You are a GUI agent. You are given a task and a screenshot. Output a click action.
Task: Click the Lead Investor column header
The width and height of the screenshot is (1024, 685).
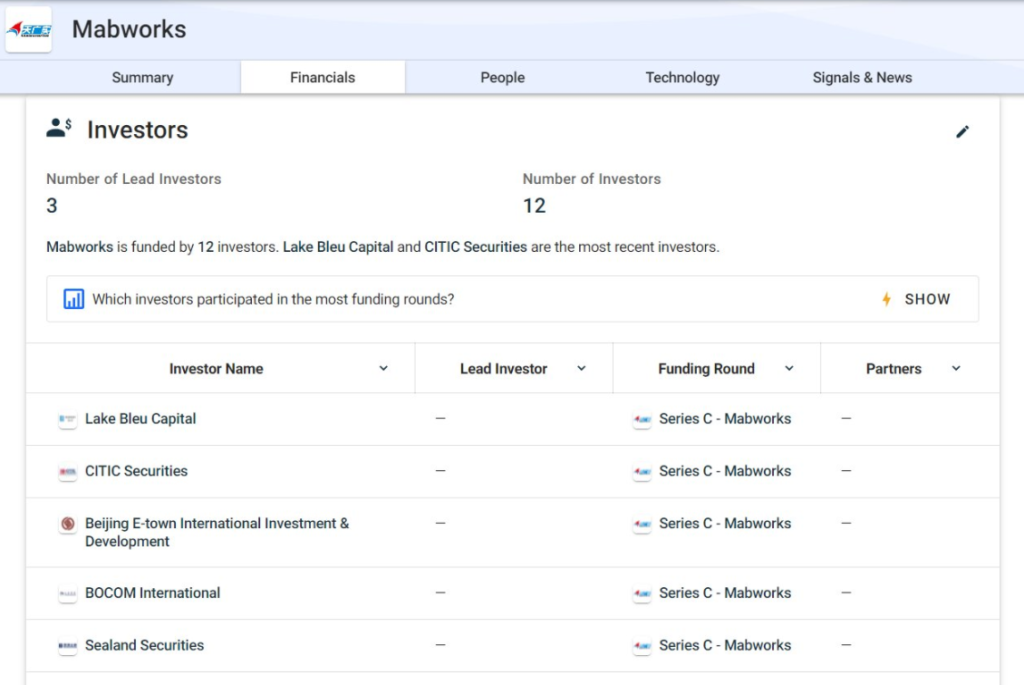pos(504,369)
